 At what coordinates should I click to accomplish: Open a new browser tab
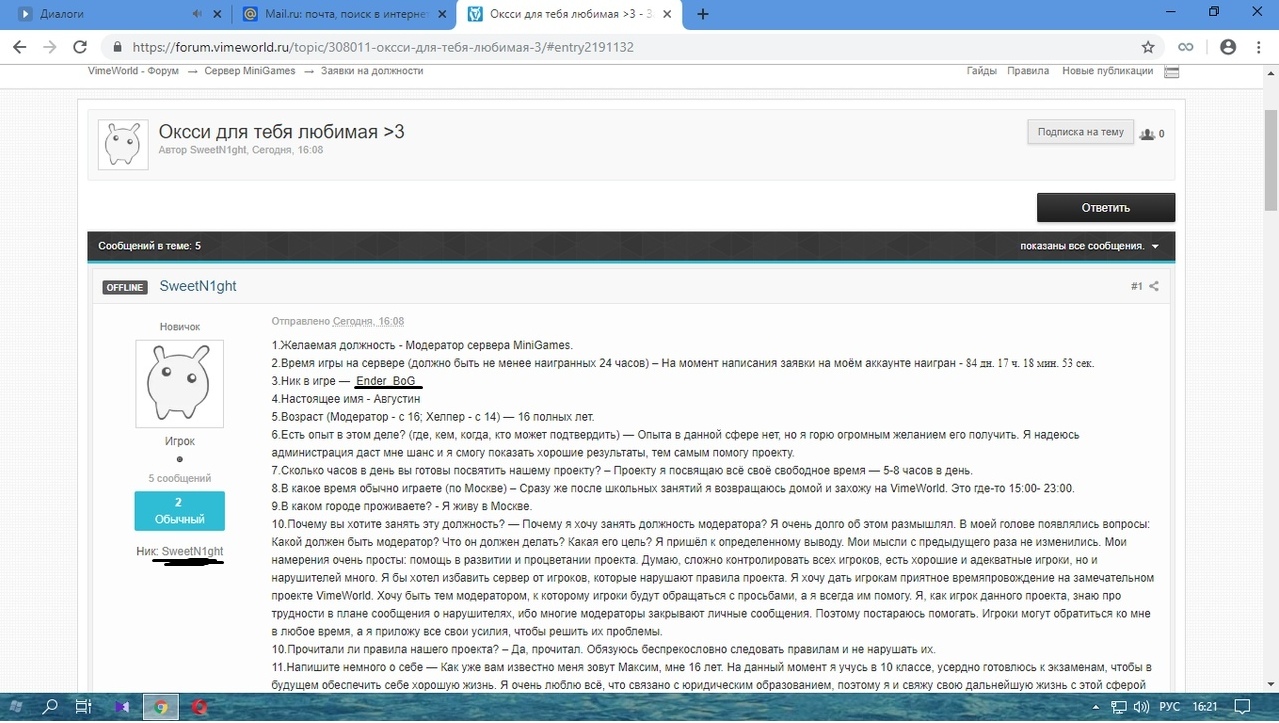click(x=703, y=14)
